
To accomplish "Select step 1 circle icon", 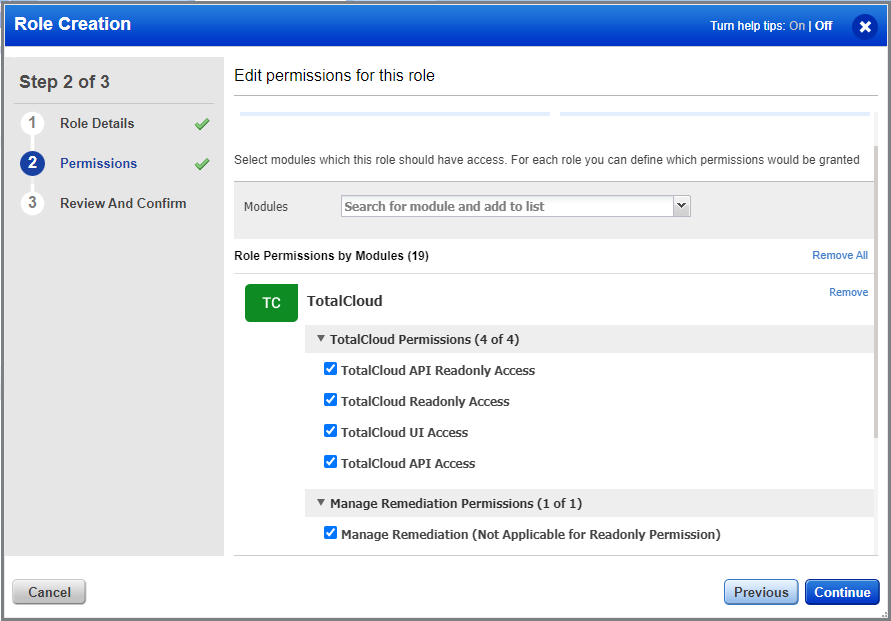I will (32, 123).
